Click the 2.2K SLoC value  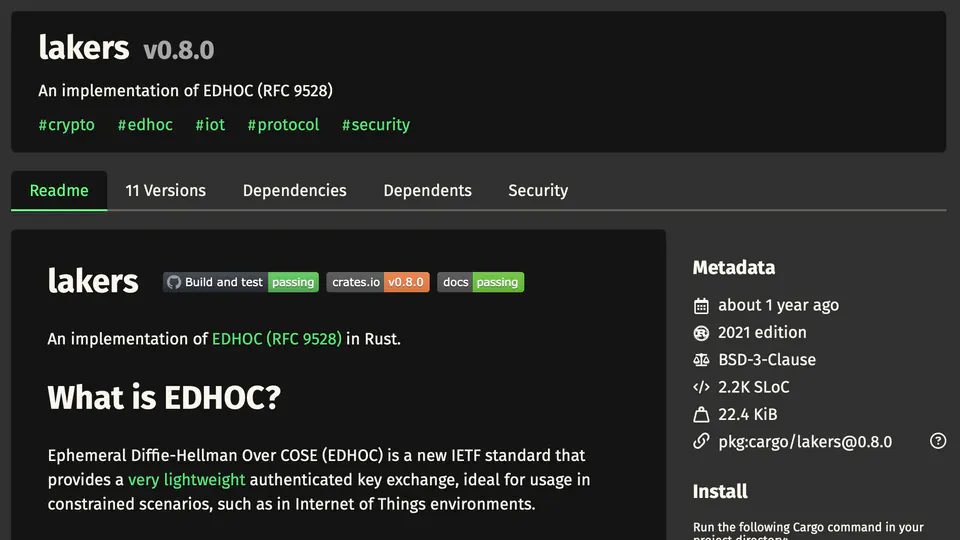click(754, 387)
